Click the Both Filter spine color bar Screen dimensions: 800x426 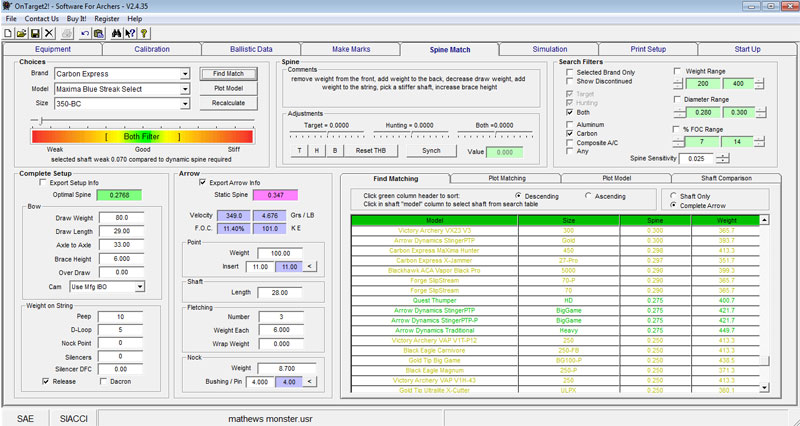[142, 137]
